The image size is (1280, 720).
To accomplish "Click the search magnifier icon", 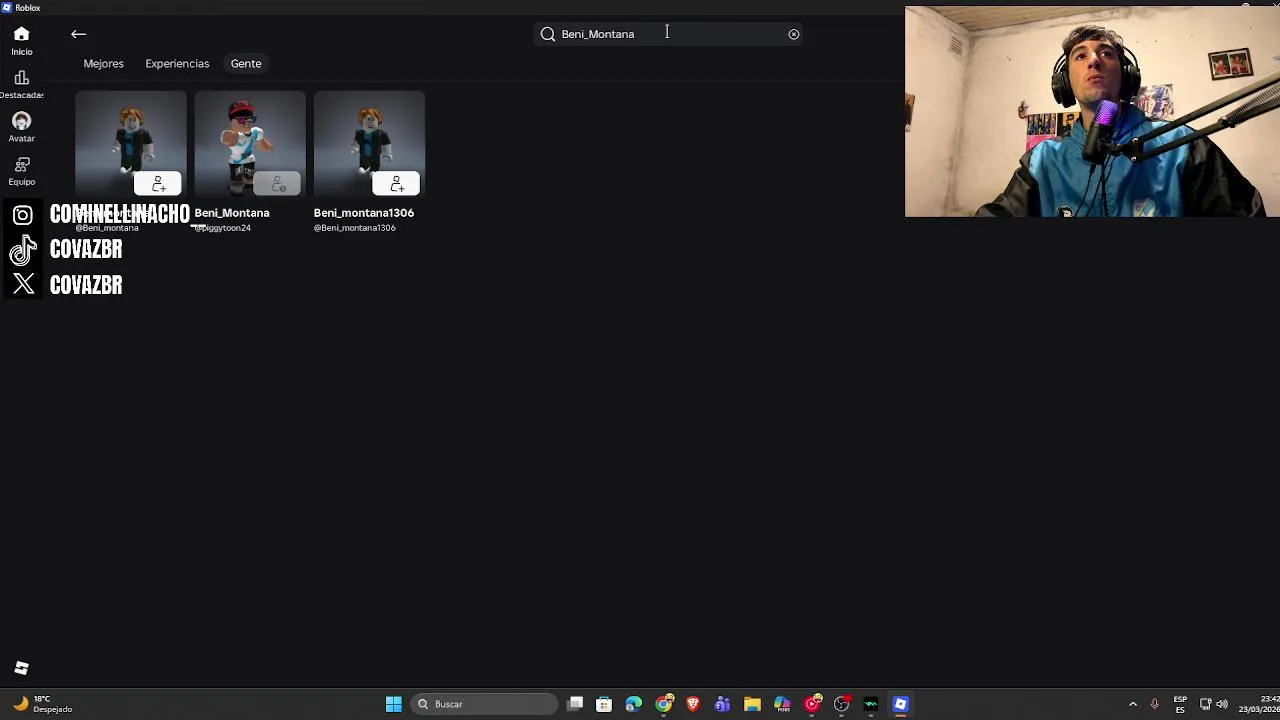I will [548, 34].
